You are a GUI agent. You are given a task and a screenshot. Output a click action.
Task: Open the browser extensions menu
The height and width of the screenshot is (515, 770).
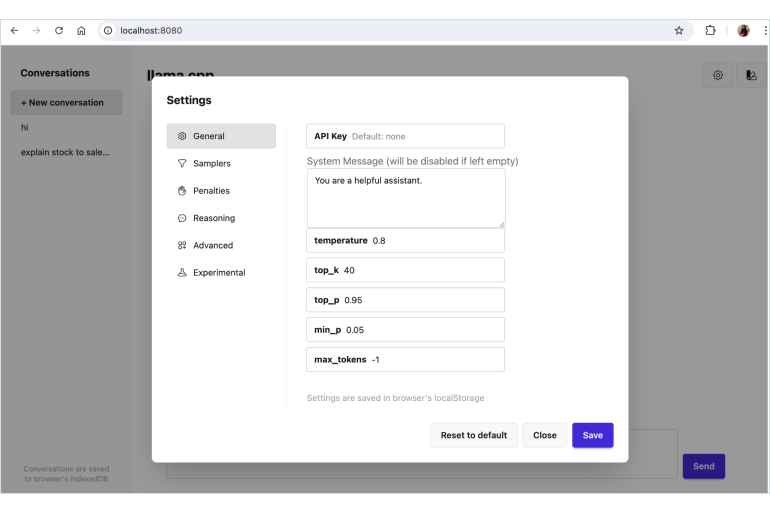(710, 30)
